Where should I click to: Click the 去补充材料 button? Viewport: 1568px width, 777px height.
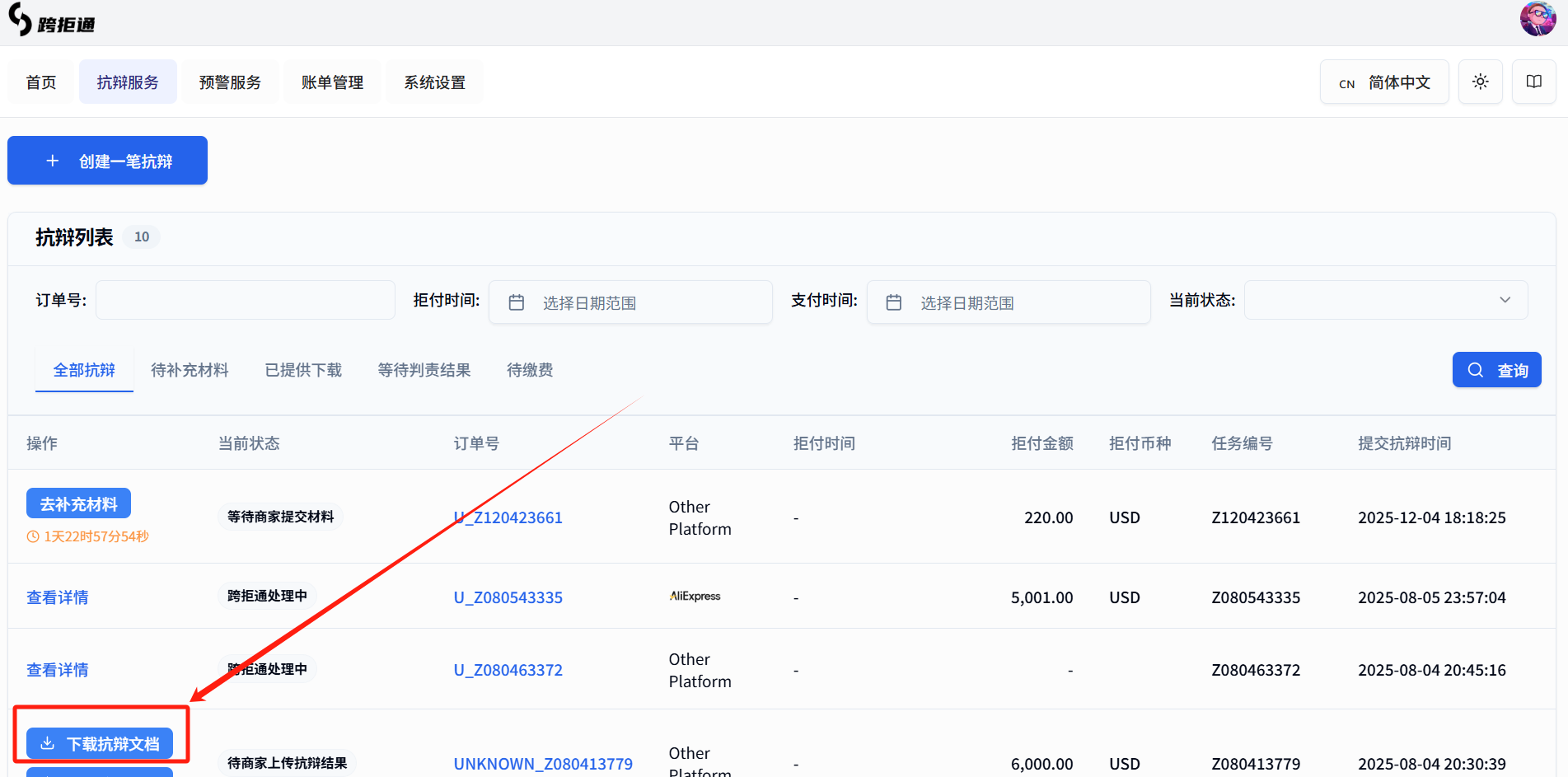click(78, 503)
